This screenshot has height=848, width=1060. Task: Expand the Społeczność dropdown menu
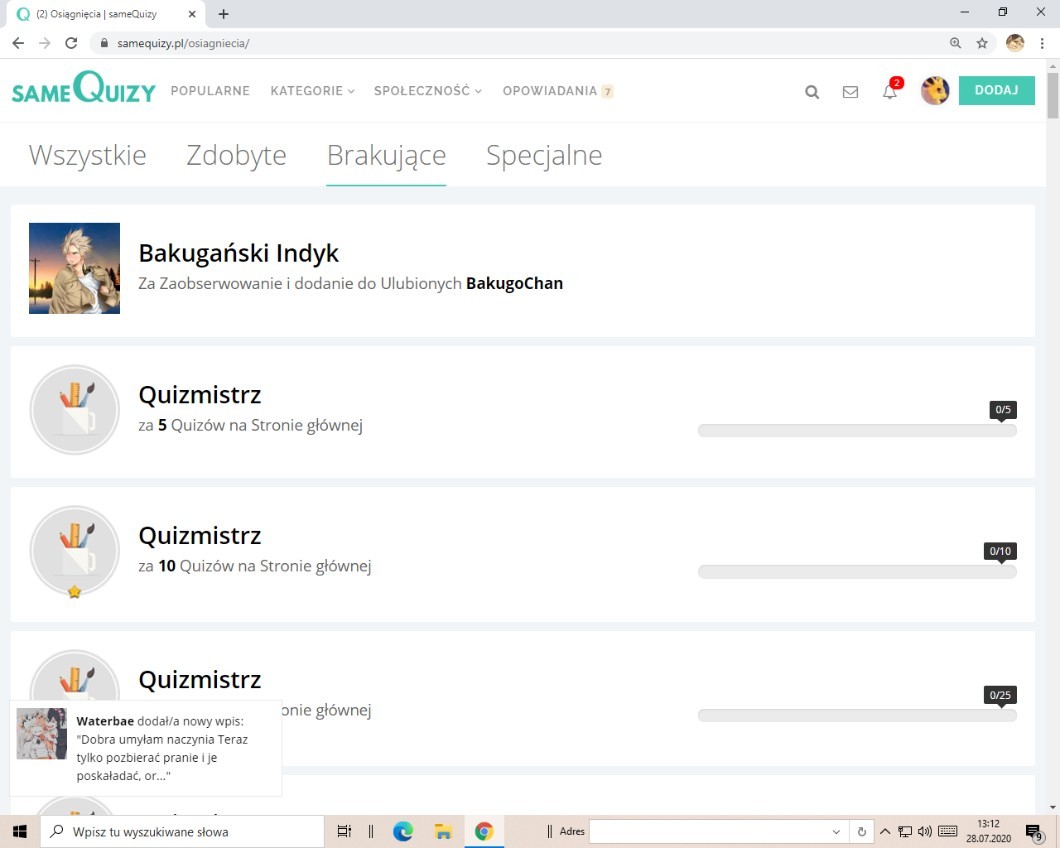[427, 91]
